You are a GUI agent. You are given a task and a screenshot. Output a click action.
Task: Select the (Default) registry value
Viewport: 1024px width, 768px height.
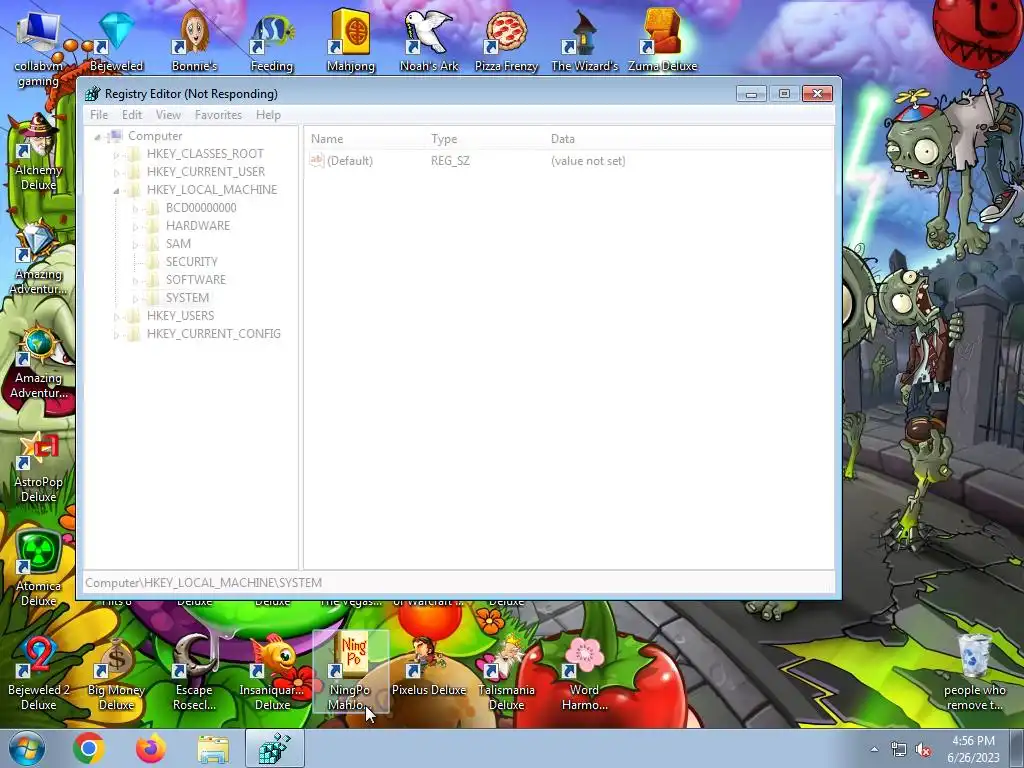[x=342, y=161]
